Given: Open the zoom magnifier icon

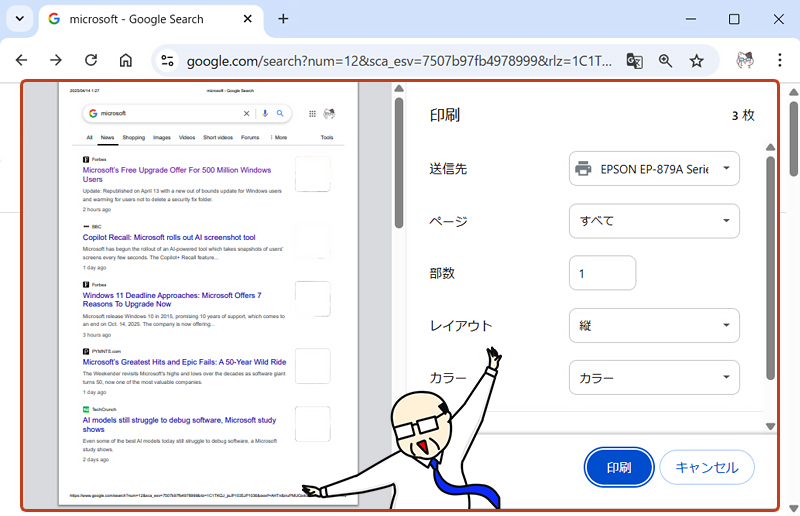Looking at the screenshot, I should [665, 61].
